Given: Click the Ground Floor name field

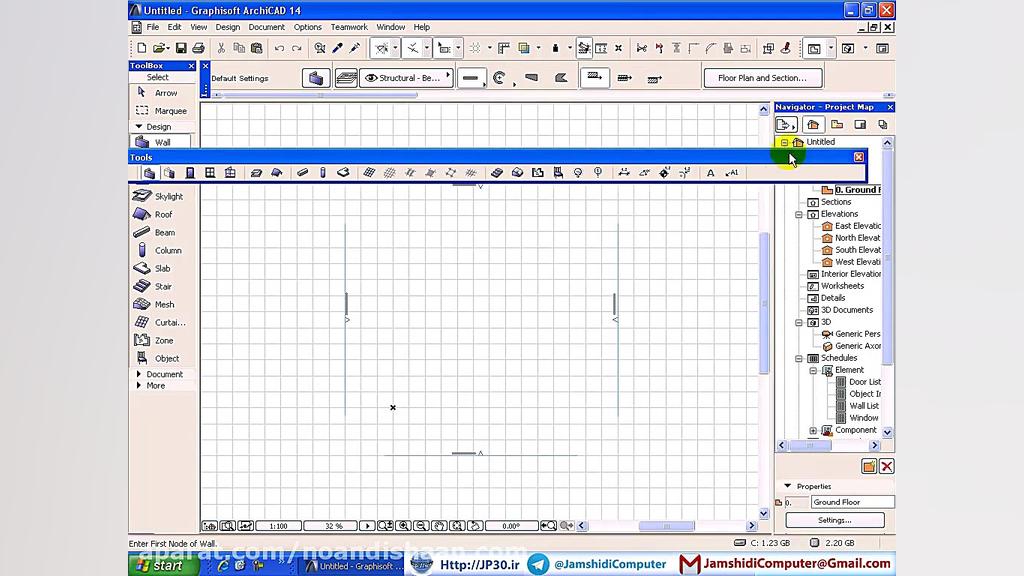Looking at the screenshot, I should [853, 502].
